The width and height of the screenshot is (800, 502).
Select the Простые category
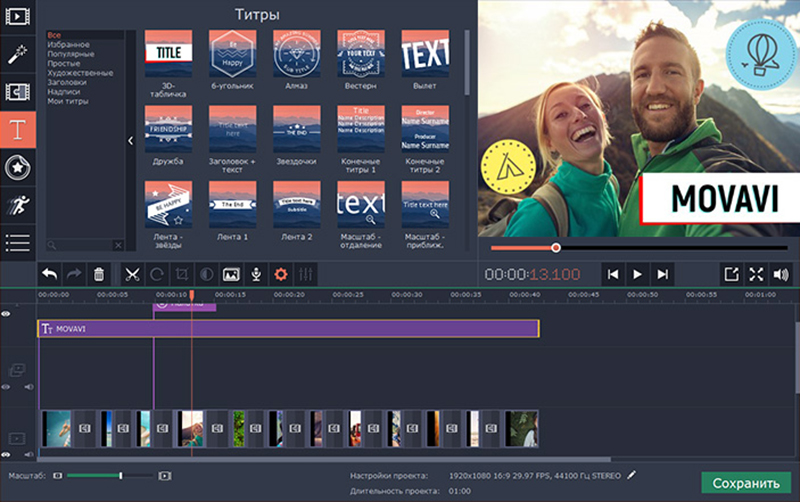64,64
